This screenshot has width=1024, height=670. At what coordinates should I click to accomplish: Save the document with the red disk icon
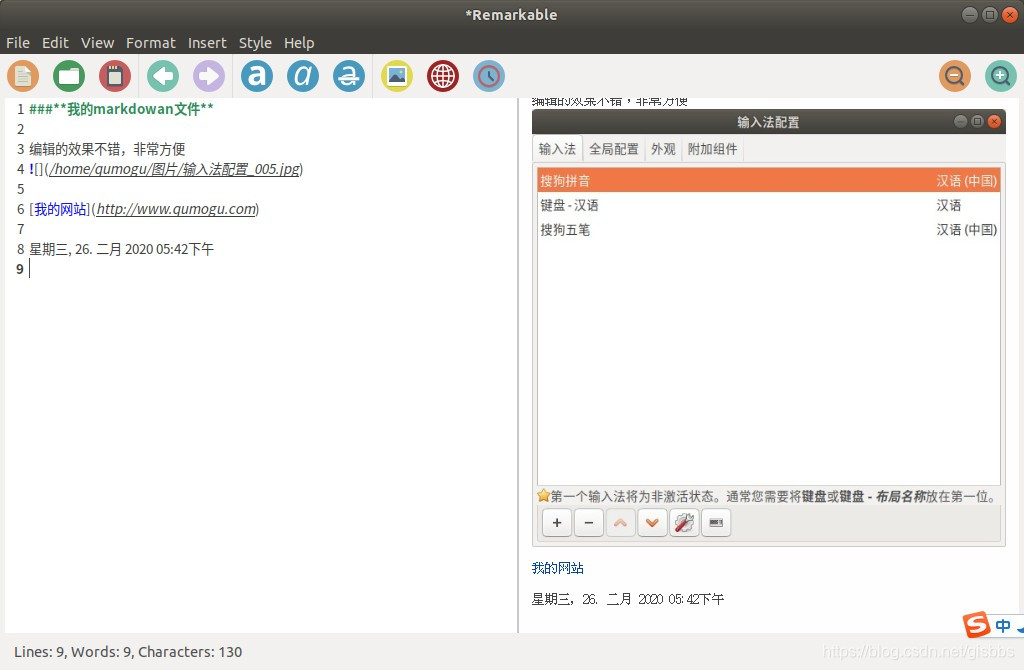[115, 76]
